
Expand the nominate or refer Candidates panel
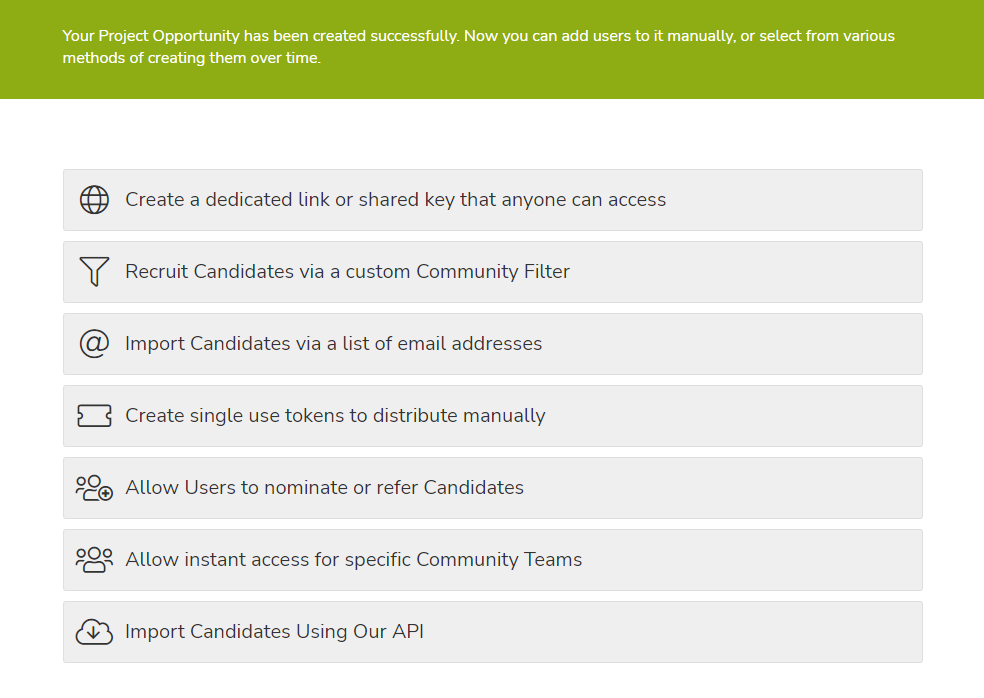493,488
